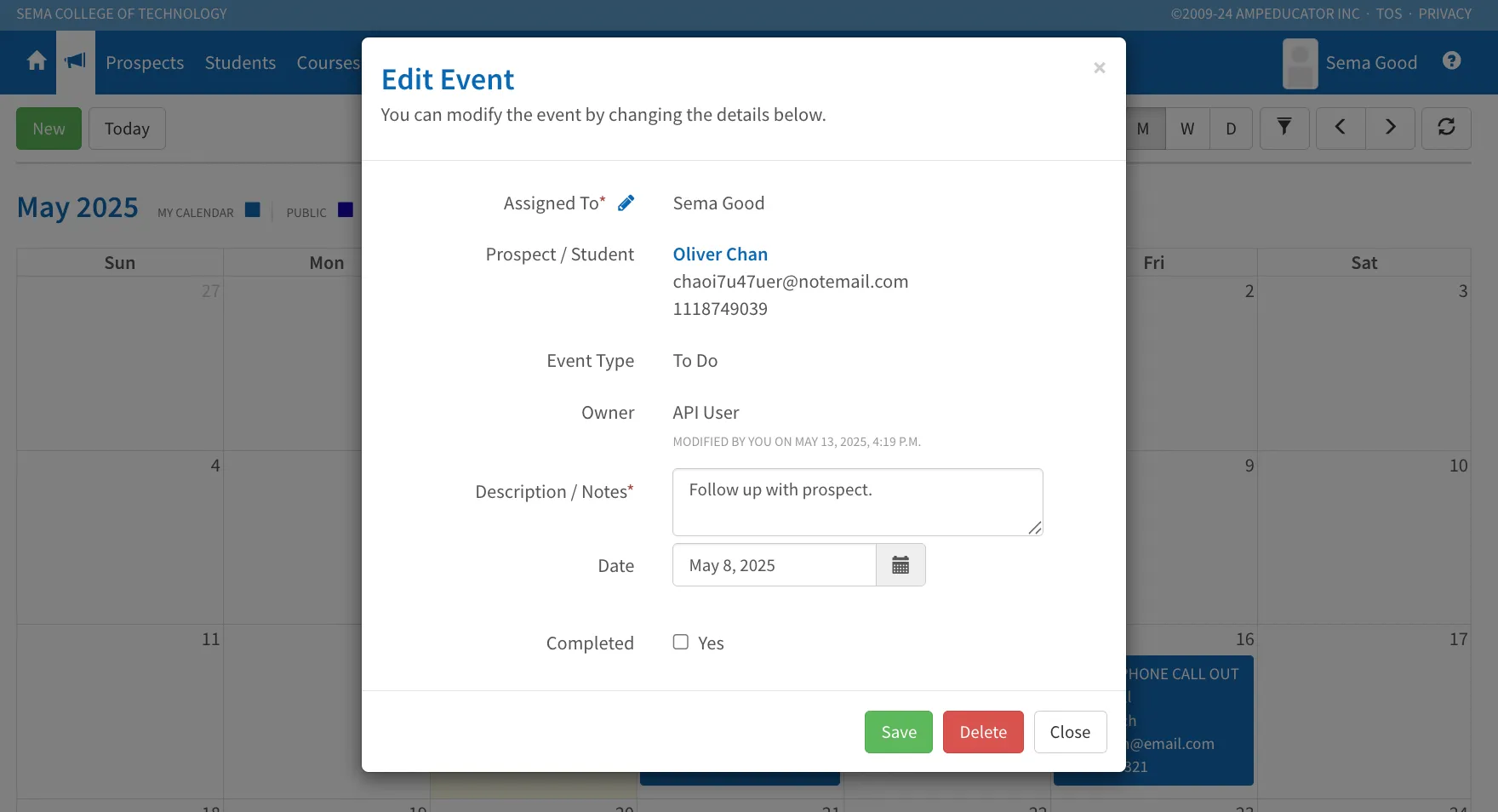This screenshot has height=812, width=1498.
Task: Click the Public dark blue color swatch
Action: point(345,209)
